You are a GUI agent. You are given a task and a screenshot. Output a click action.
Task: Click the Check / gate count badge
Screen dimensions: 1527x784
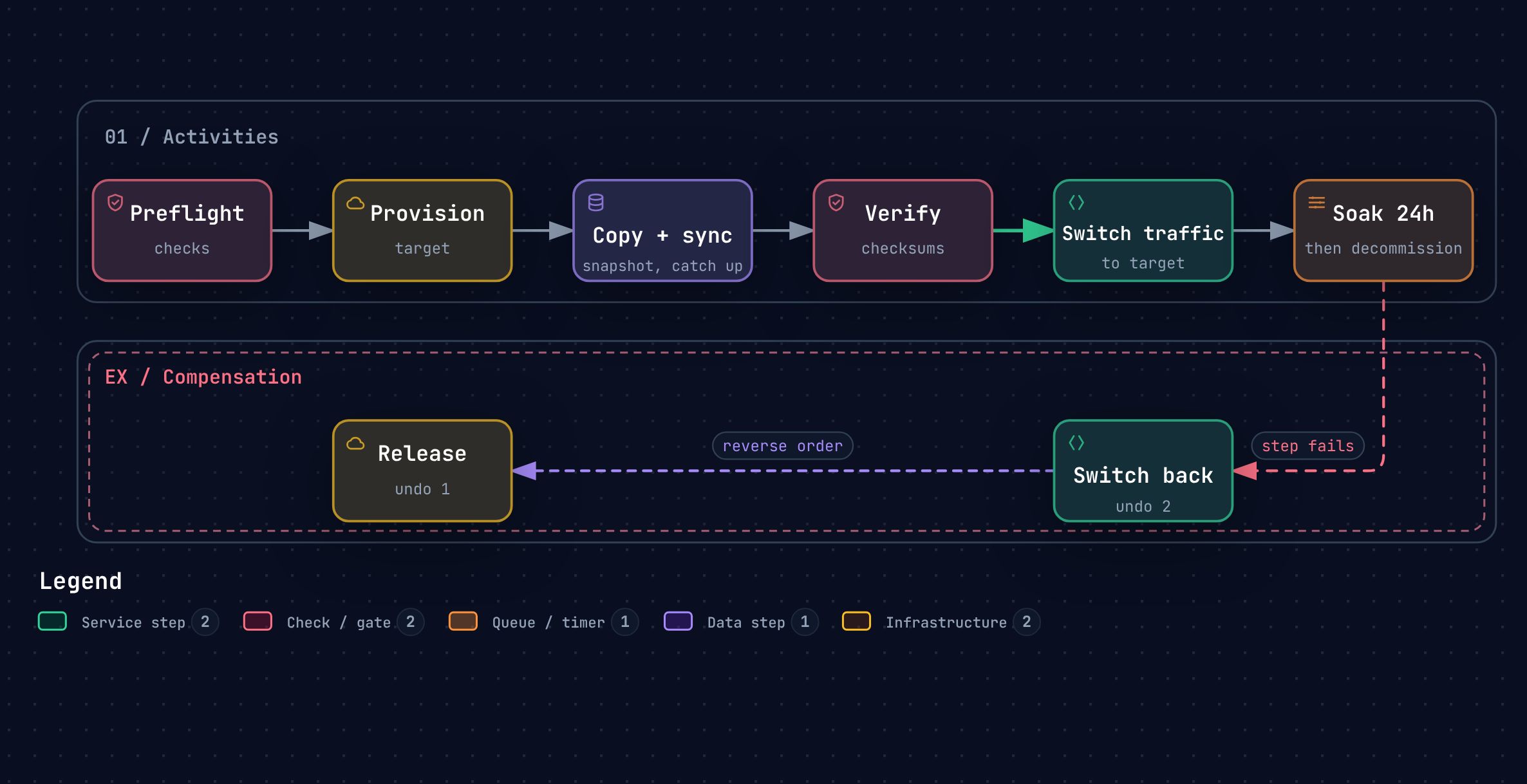[411, 622]
